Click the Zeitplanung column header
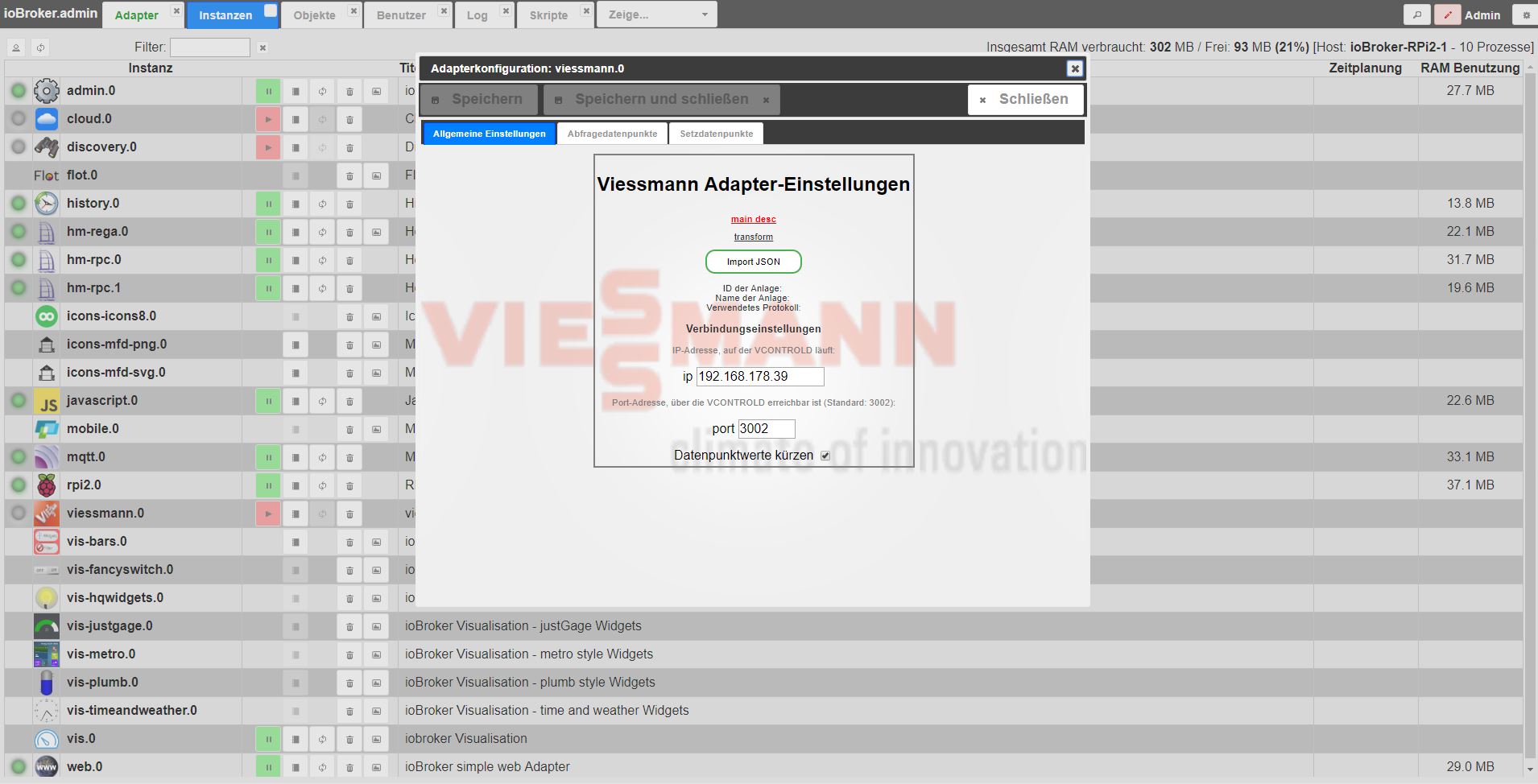Screen dimensions: 1538x784 [x=1365, y=68]
